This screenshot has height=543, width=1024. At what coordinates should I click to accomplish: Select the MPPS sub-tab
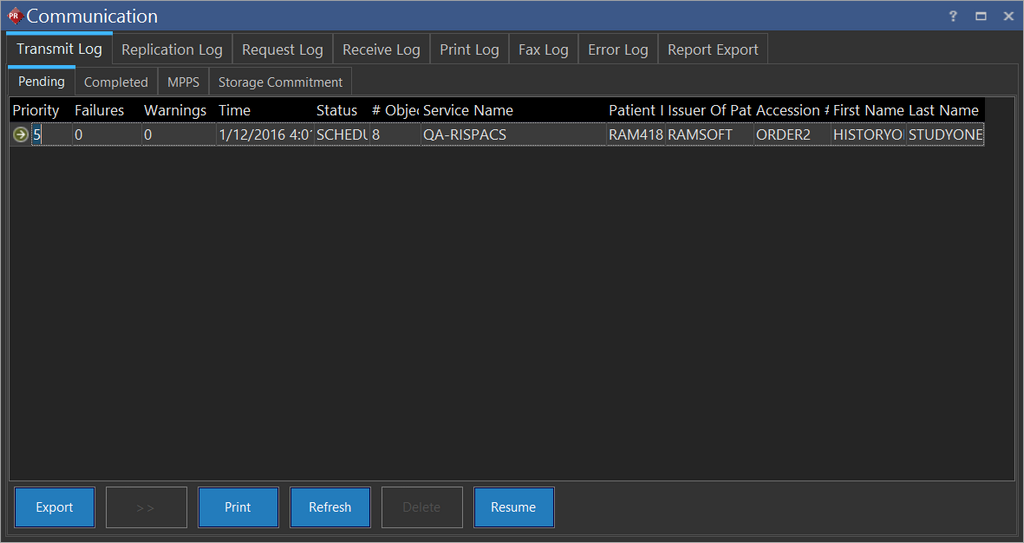(x=183, y=82)
